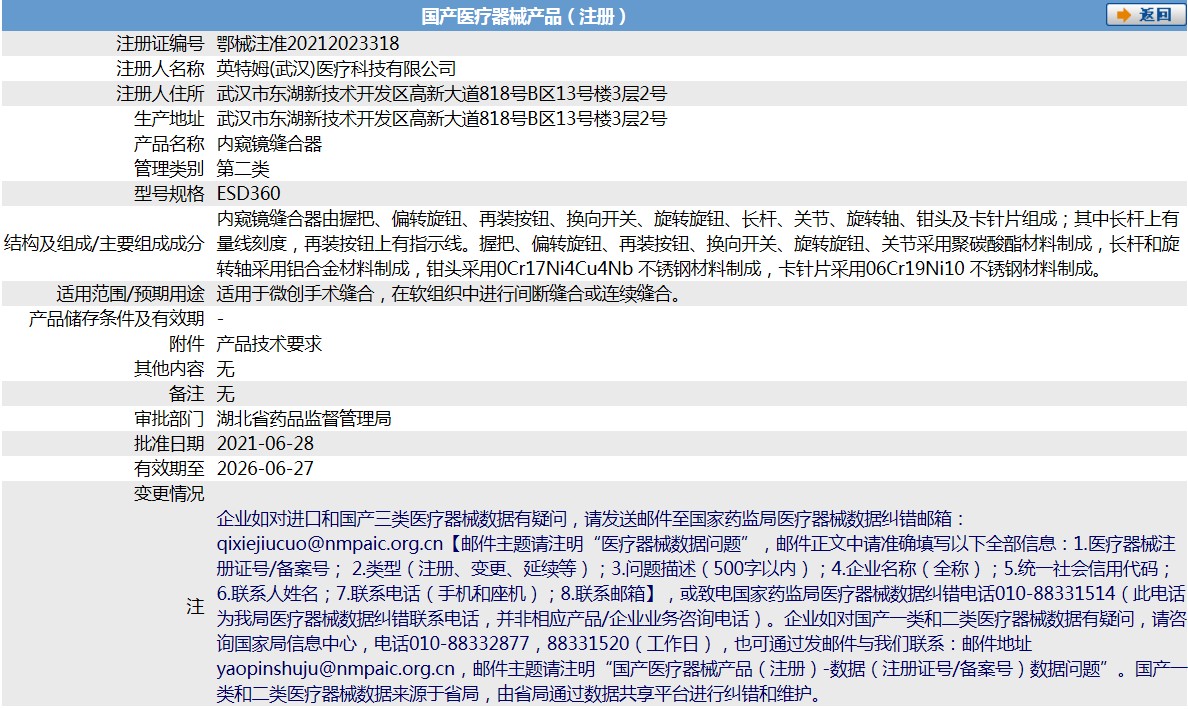The image size is (1188, 709).
Task: Click the 注册证编号 label
Action: click(x=160, y=44)
